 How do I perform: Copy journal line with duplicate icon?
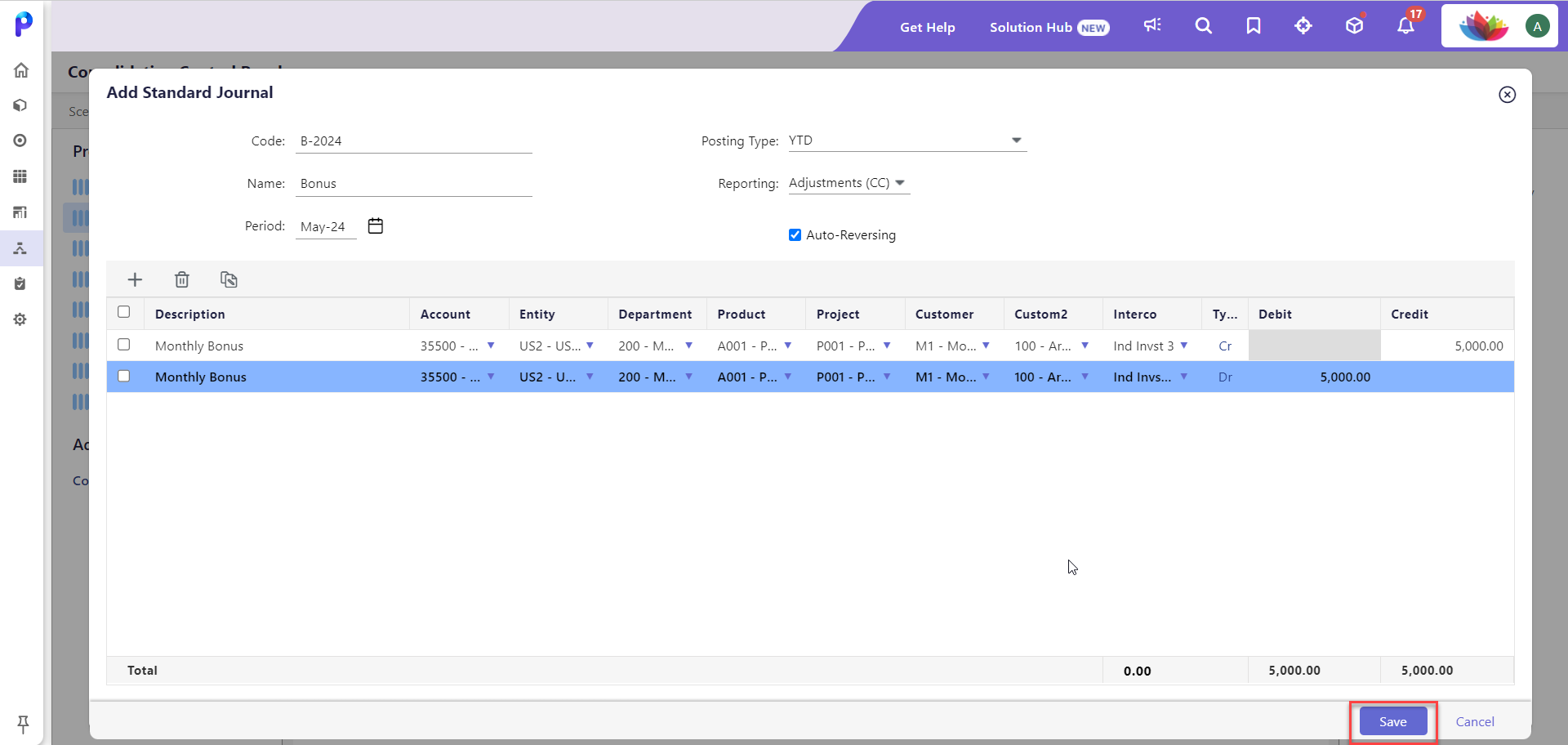pos(229,279)
